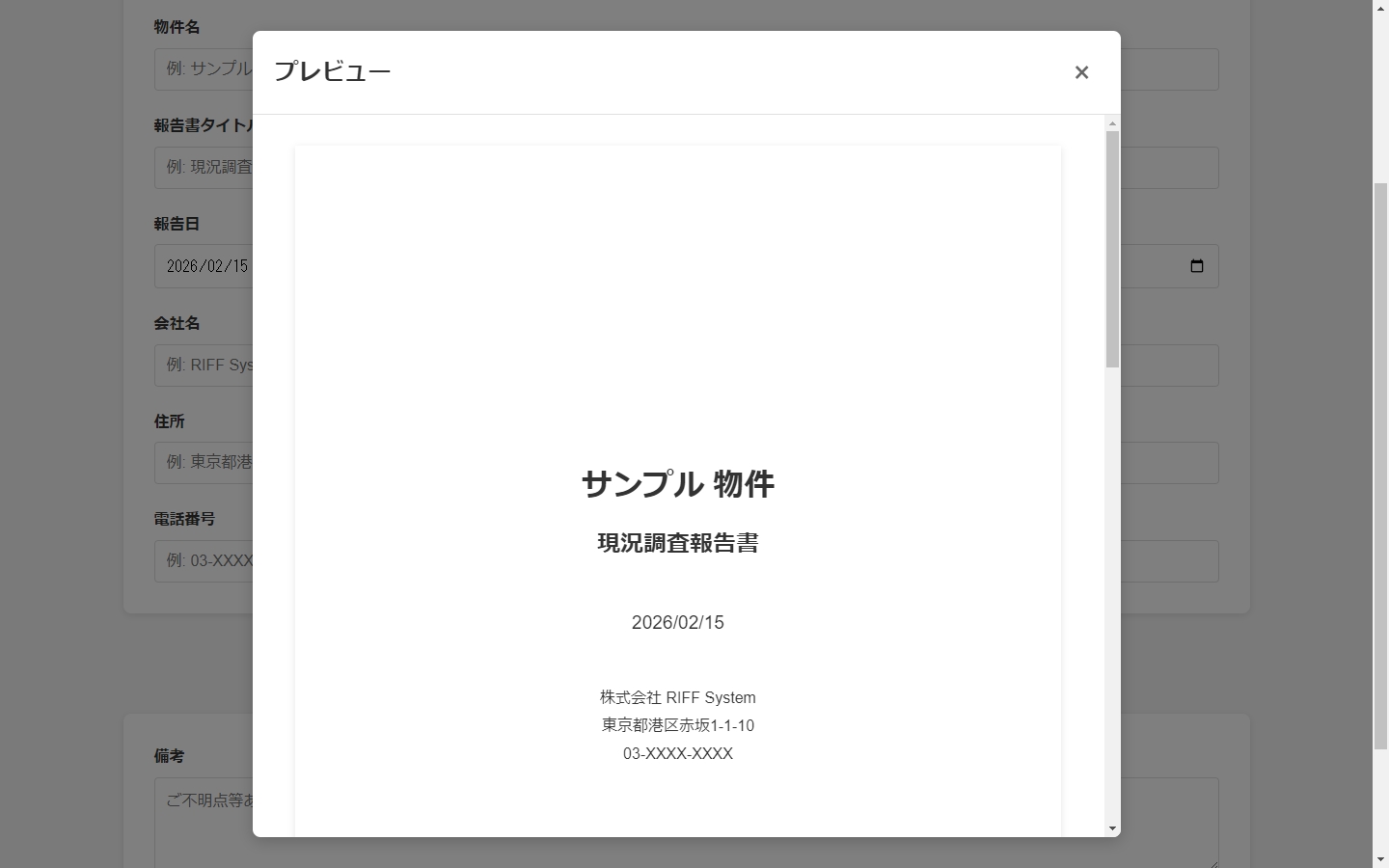Click the プレビュー modal header title
This screenshot has width=1389, height=868.
pyautogui.click(x=333, y=70)
